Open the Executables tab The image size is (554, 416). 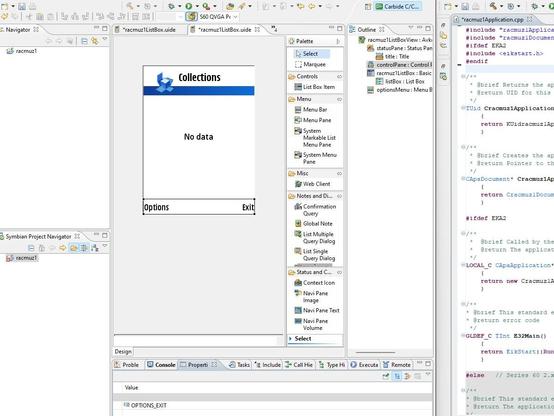pyautogui.click(x=364, y=365)
